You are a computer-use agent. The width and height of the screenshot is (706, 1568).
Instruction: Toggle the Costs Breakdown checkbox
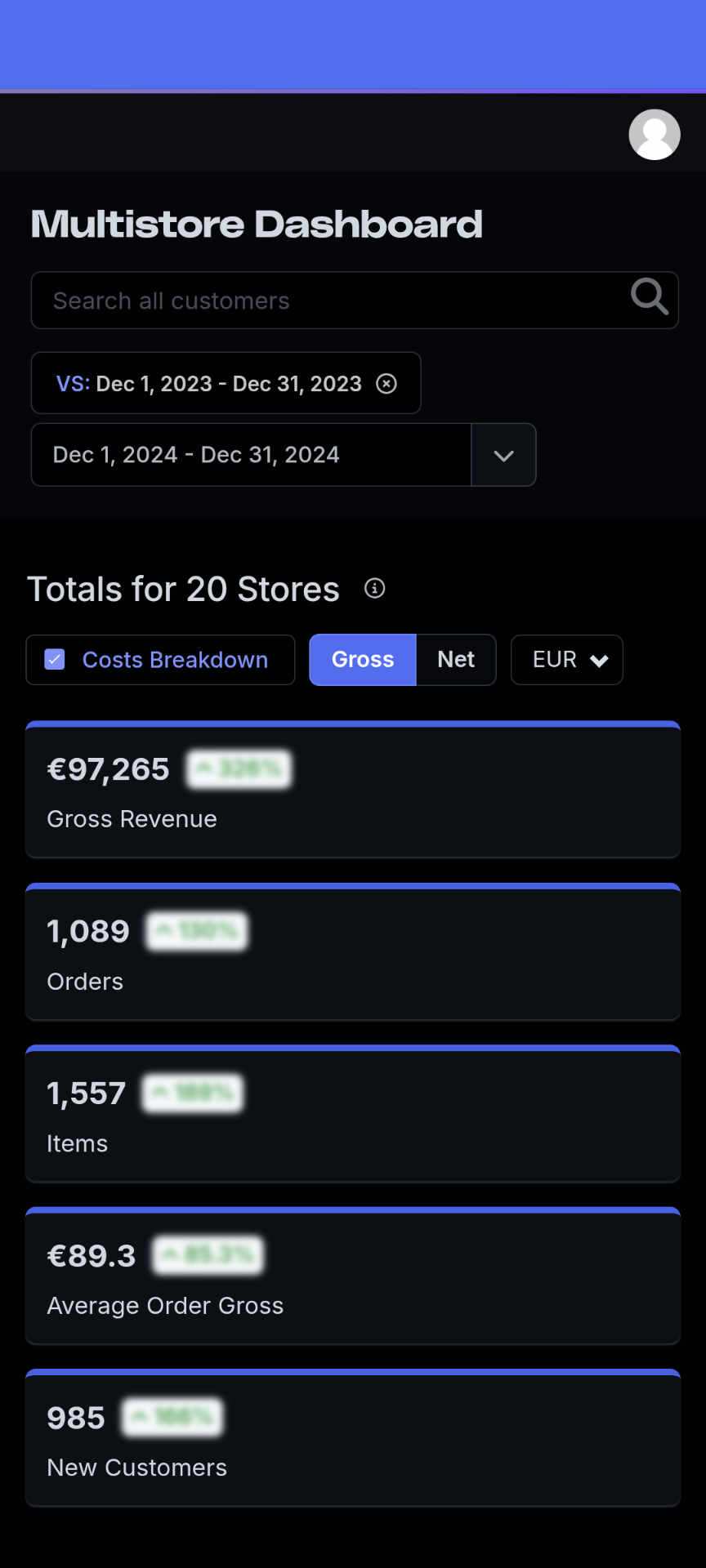tap(55, 659)
